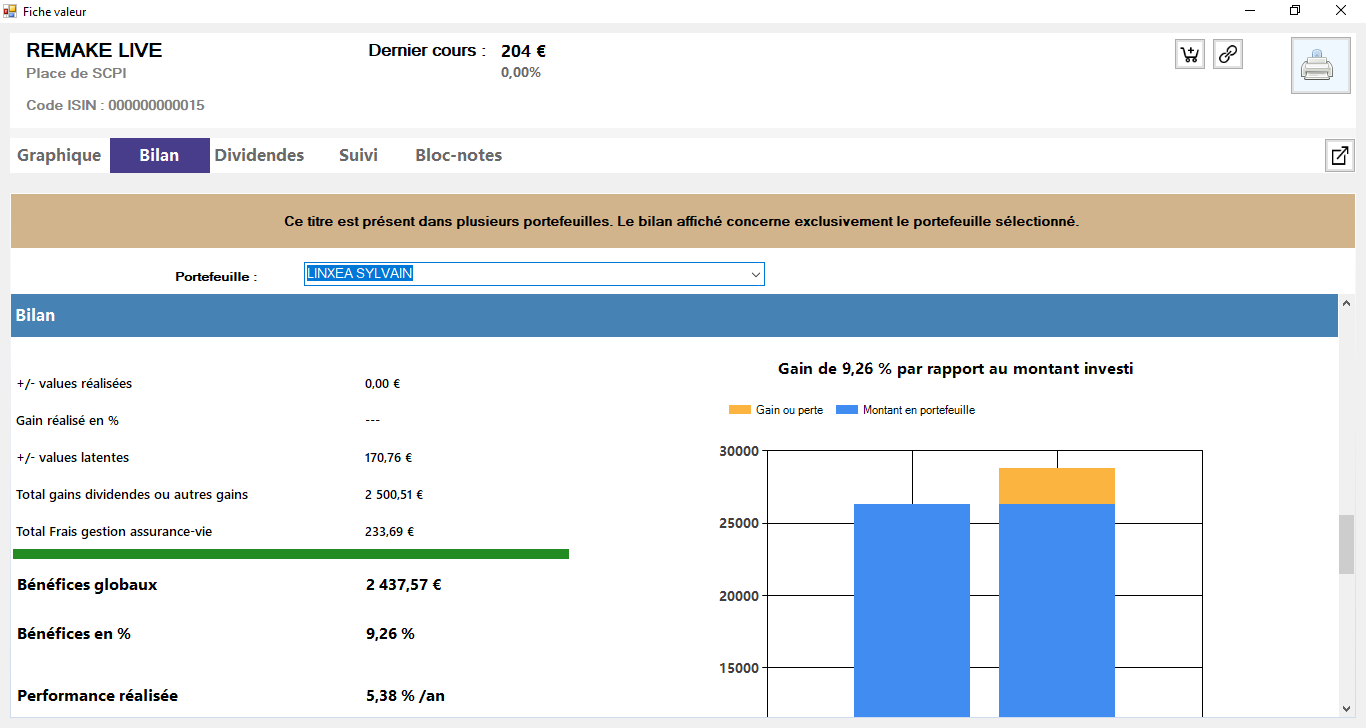Select the Bloc-notes tab
The height and width of the screenshot is (728, 1366).
[458, 156]
